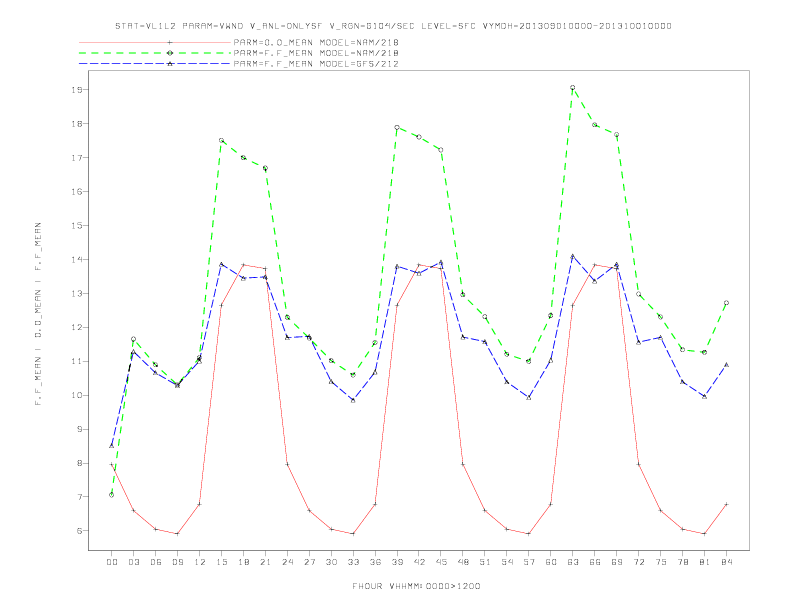Click the blue triangle marker at hour 57
The image size is (792, 612).
click(x=529, y=398)
